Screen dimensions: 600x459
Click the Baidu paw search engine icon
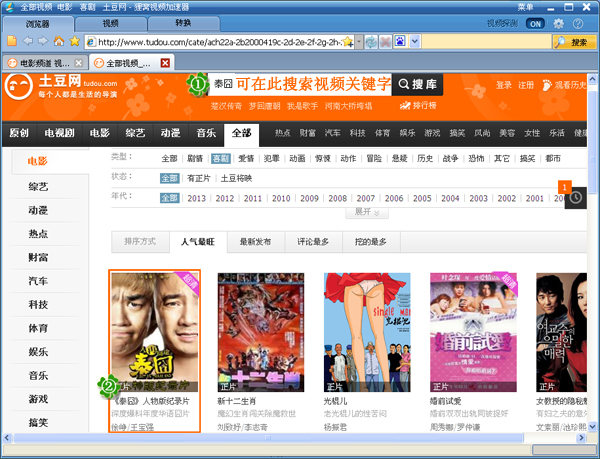(400, 41)
